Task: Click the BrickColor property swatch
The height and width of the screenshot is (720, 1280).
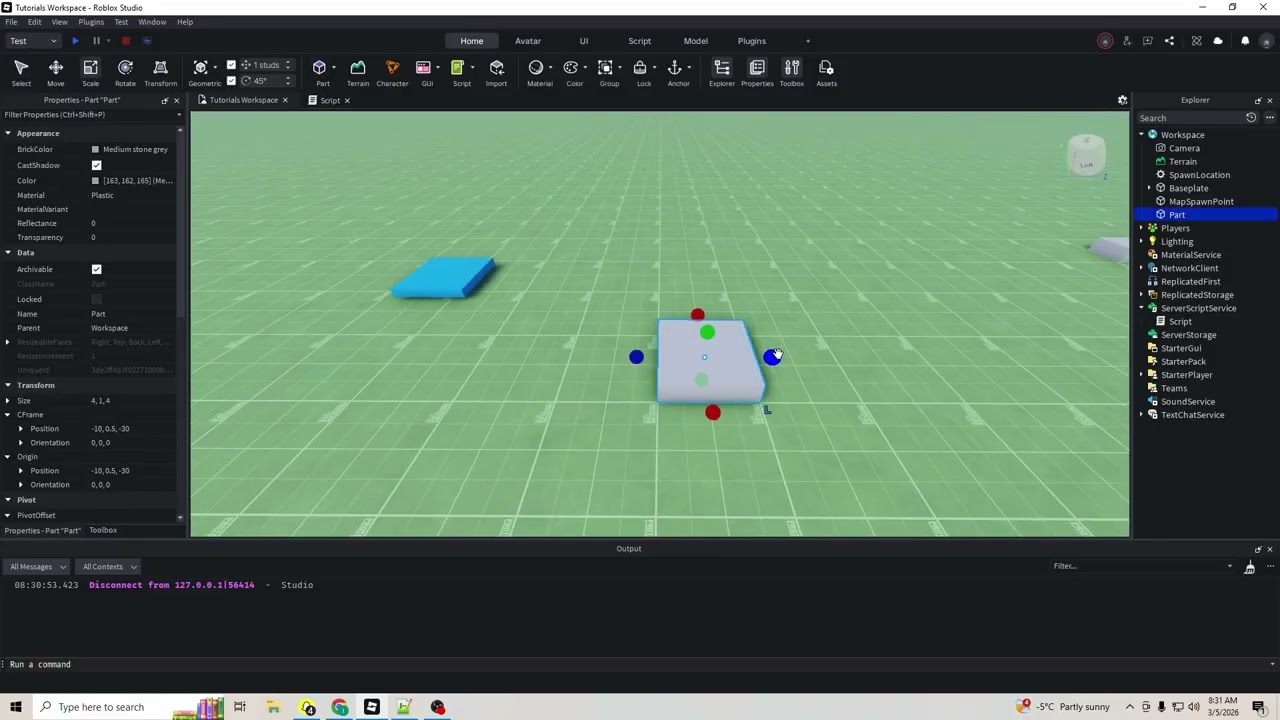Action: click(x=95, y=149)
